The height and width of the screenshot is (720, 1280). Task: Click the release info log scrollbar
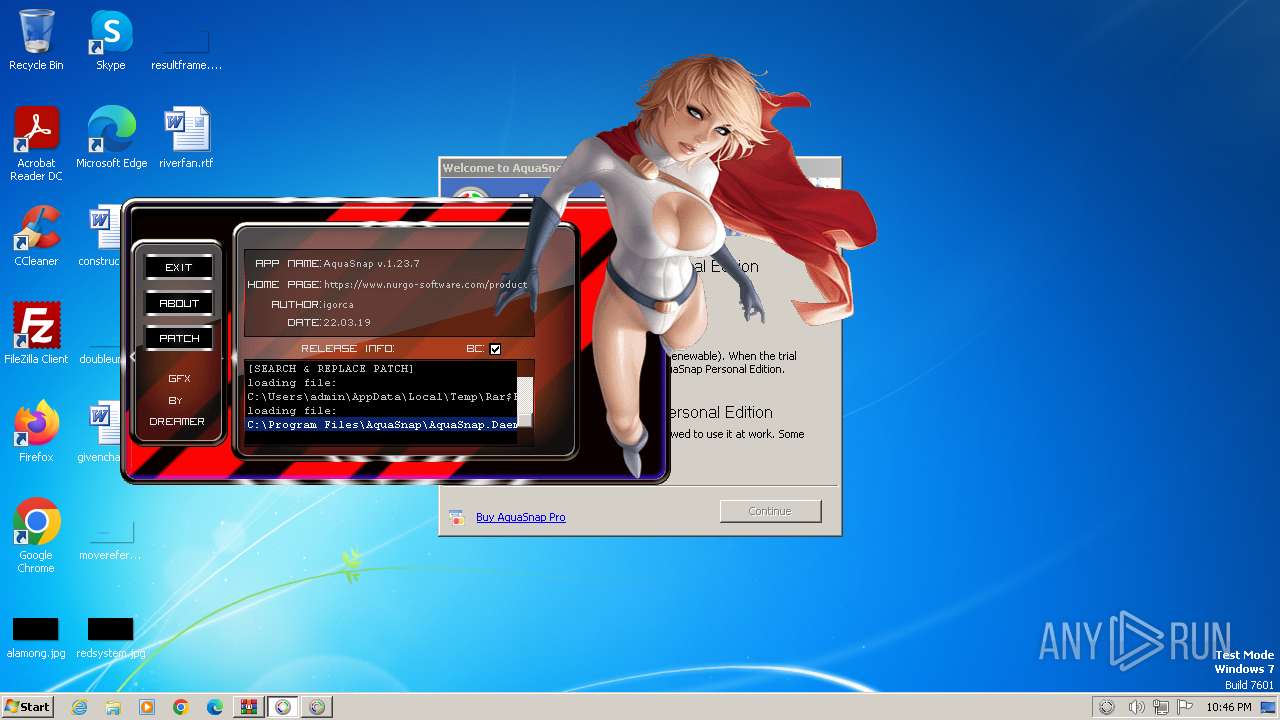pyautogui.click(x=525, y=403)
